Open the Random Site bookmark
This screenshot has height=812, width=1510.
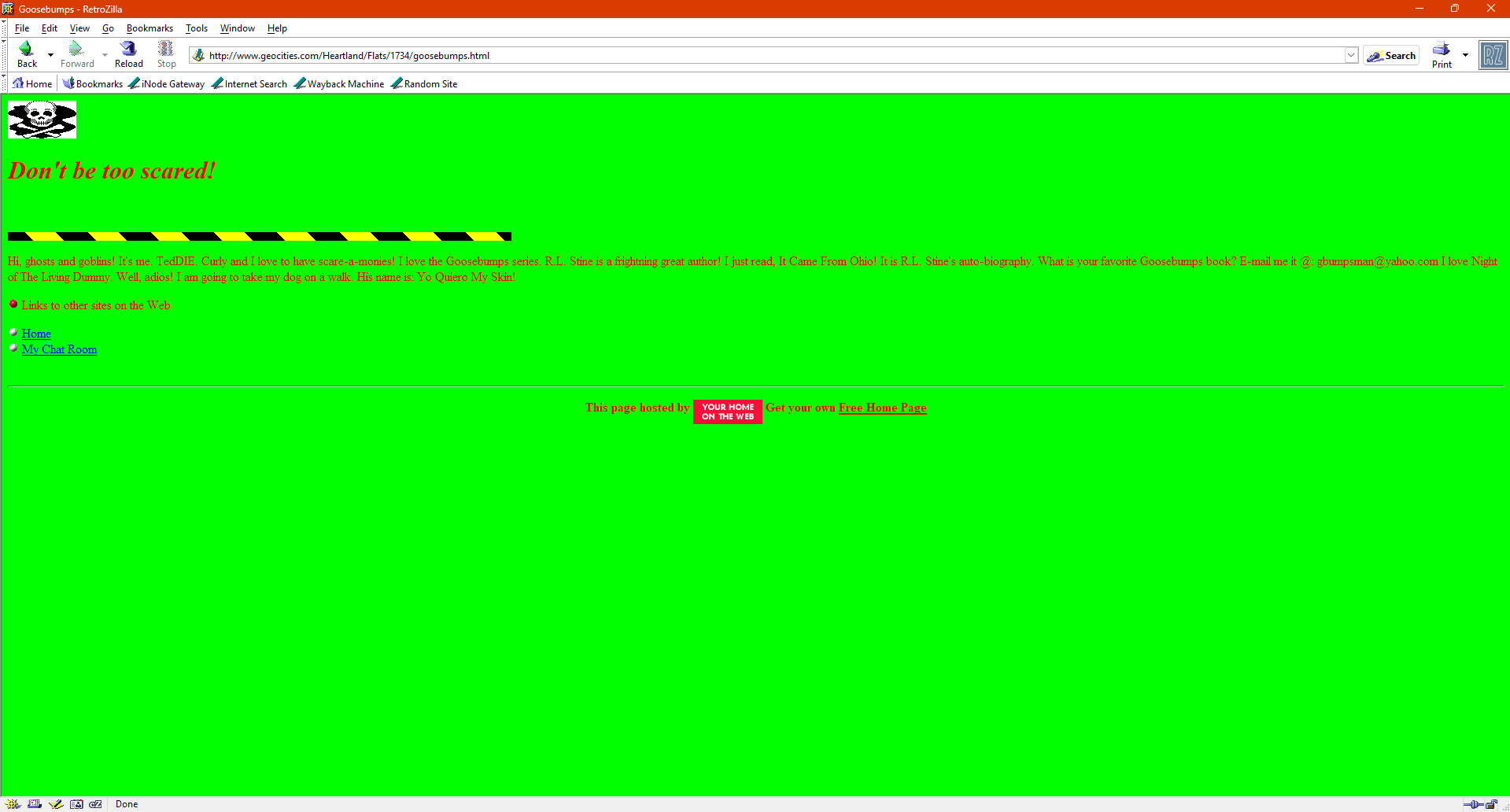click(x=424, y=83)
